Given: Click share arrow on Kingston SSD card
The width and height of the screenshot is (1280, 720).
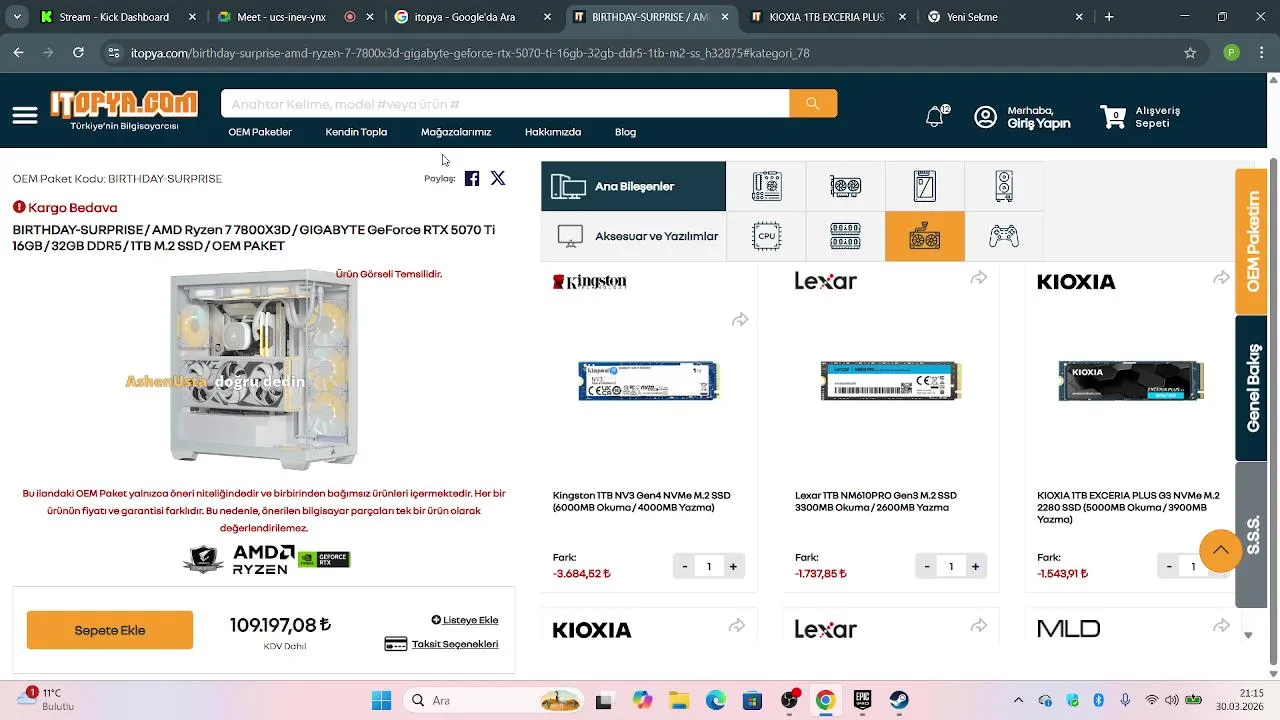Looking at the screenshot, I should (x=740, y=320).
